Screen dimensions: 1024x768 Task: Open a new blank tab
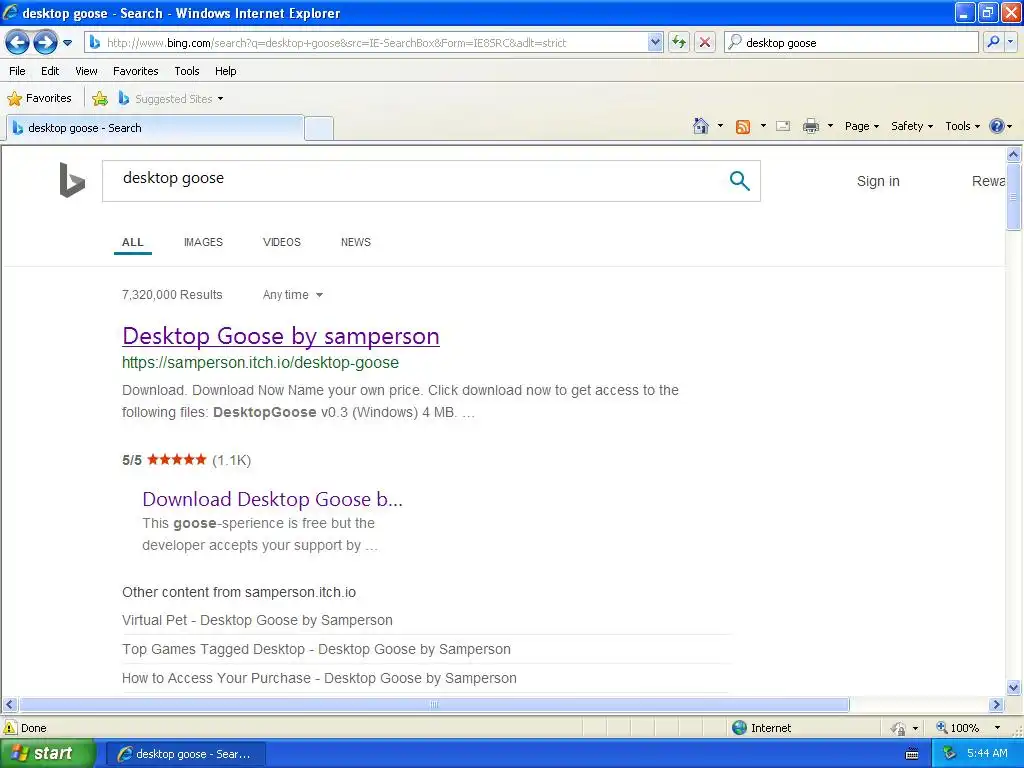coord(319,128)
